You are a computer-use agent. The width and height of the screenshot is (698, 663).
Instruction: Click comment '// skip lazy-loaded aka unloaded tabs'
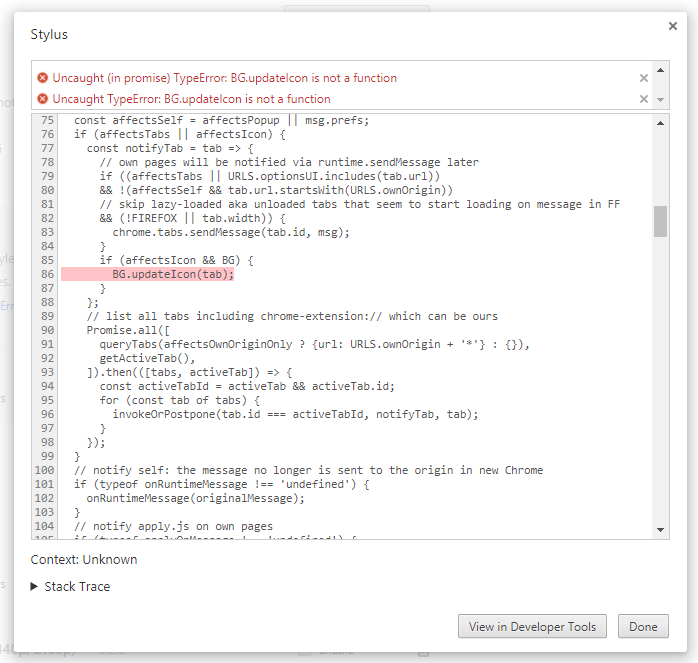pos(360,204)
